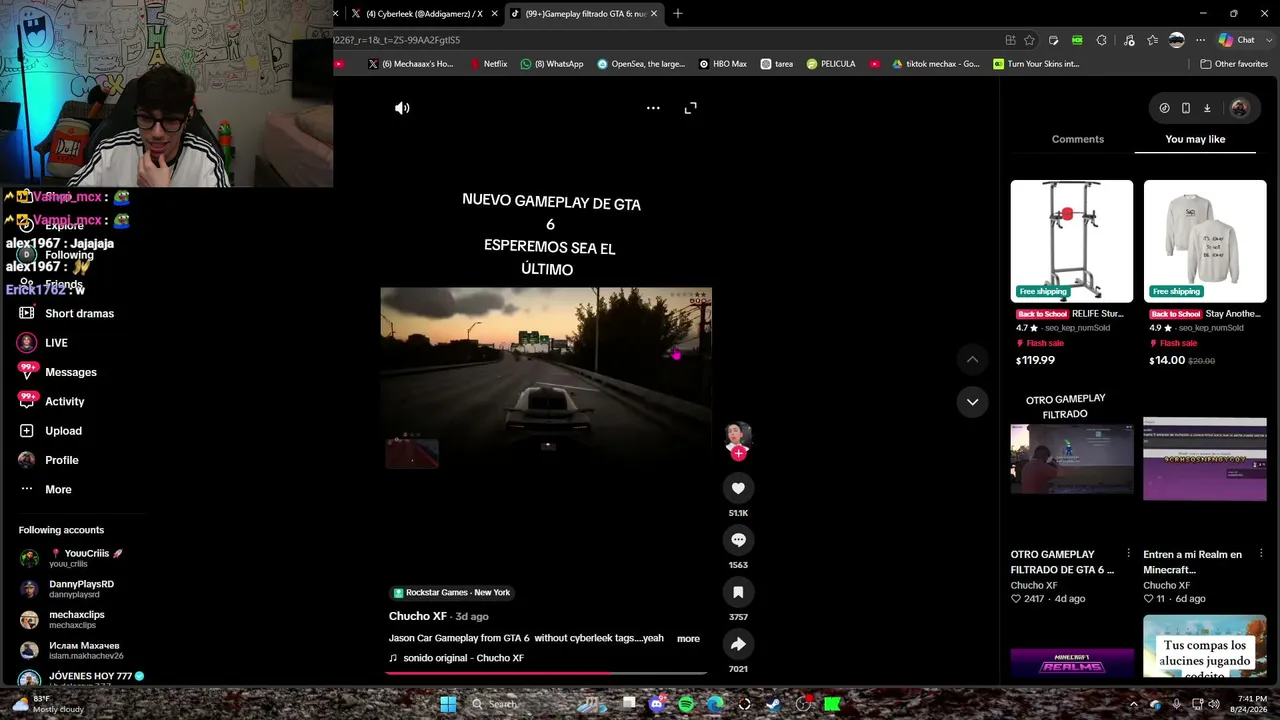Click the TikTok coins icon in header
Viewport: 1280px width, 720px height.
pyautogui.click(x=1164, y=108)
